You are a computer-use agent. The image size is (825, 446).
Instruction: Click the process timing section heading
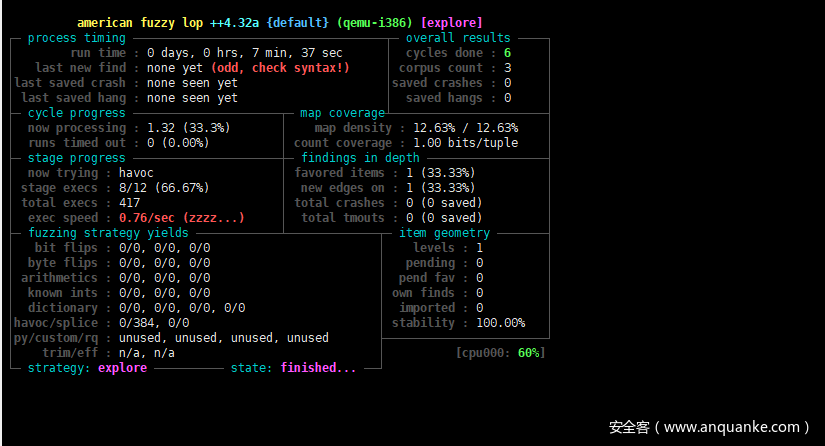[76, 38]
